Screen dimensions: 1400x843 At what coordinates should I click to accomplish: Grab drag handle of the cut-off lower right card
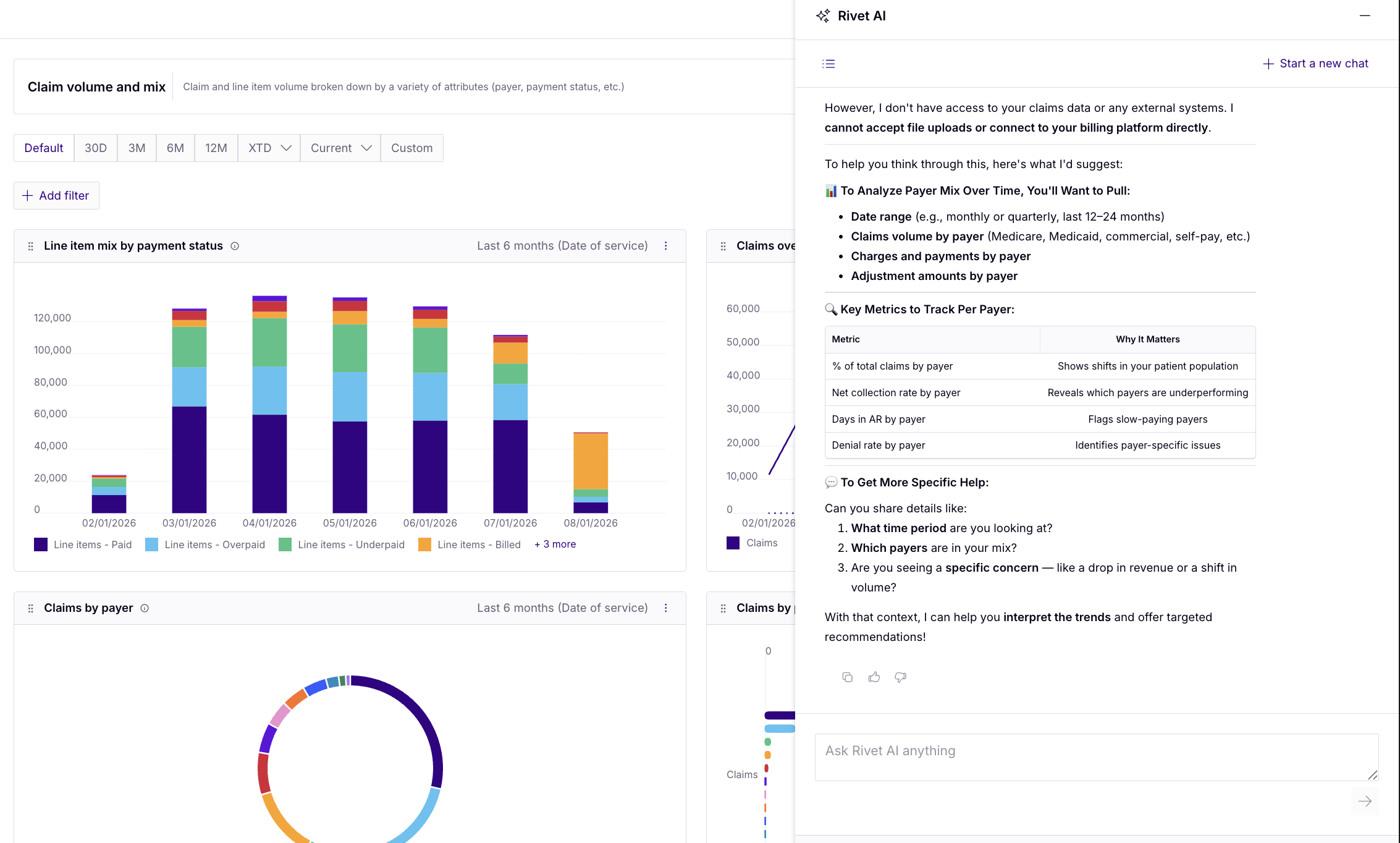[x=723, y=608]
